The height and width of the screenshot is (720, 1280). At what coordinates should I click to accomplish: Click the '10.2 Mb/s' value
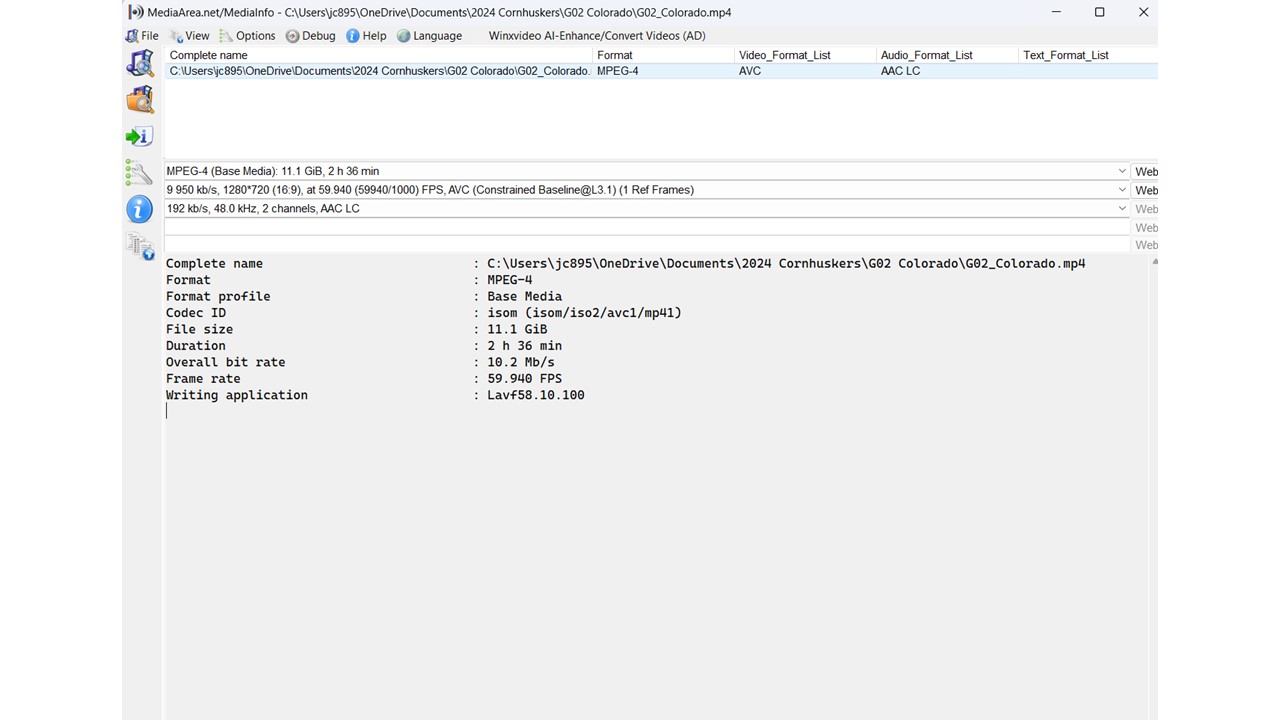(521, 362)
